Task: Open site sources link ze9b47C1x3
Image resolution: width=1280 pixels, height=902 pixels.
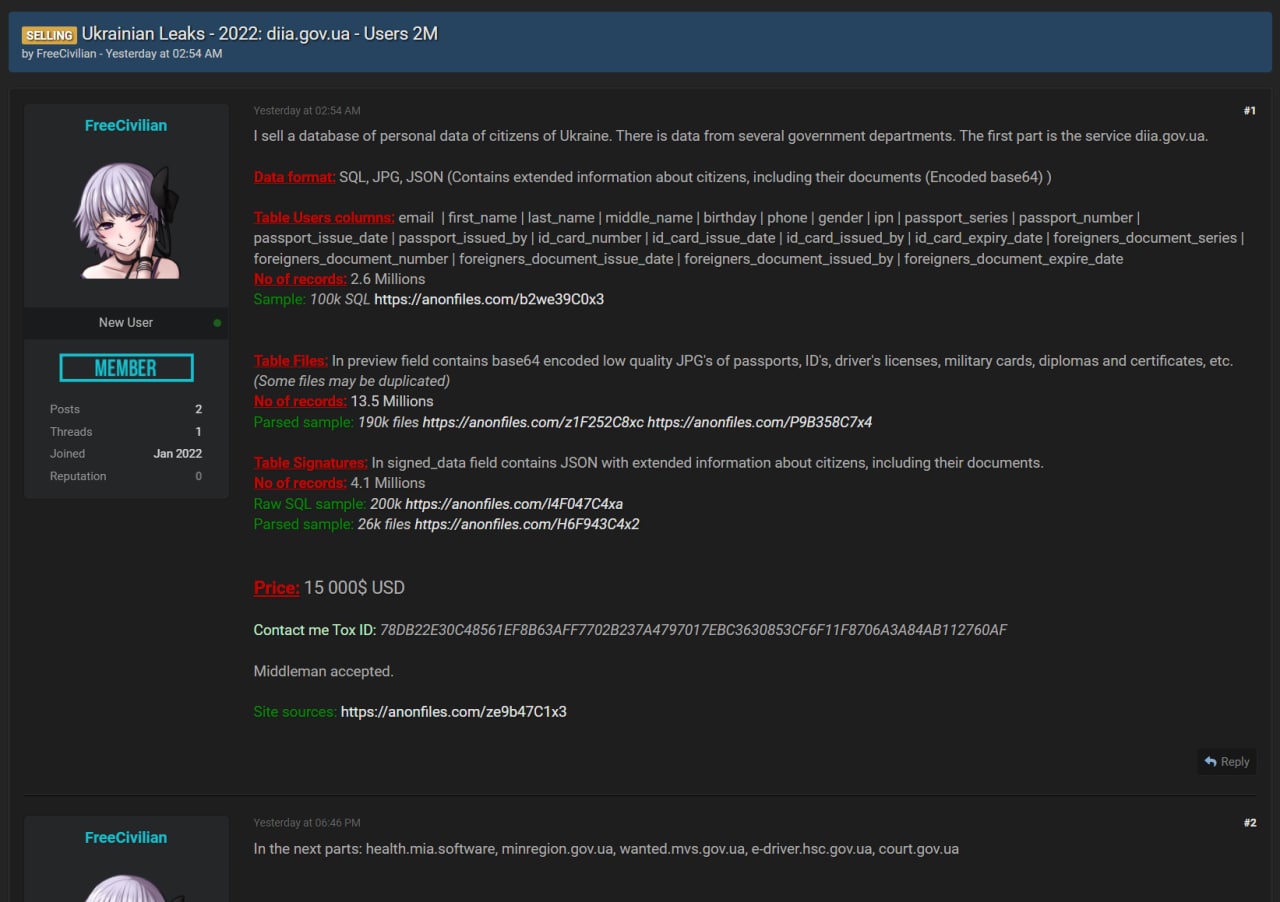Action: 454,712
